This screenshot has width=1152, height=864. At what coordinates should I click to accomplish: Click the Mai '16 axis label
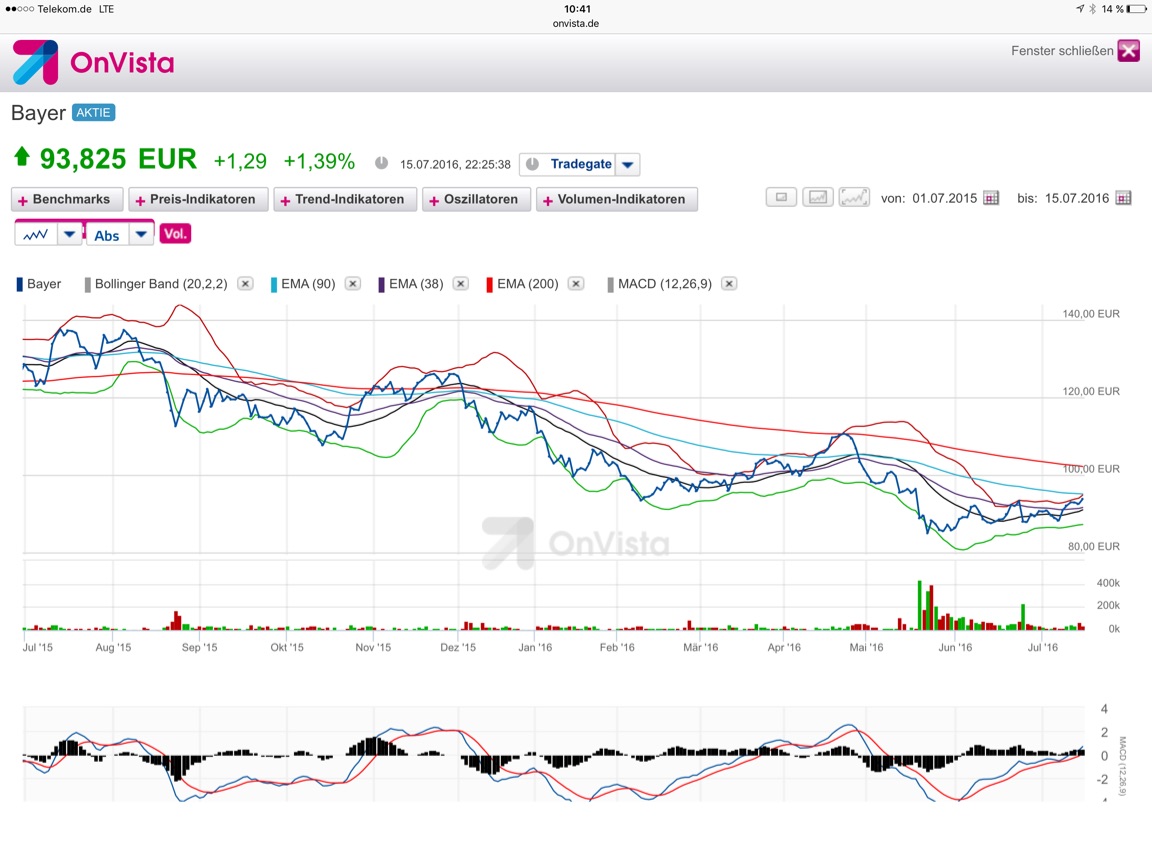(x=866, y=647)
